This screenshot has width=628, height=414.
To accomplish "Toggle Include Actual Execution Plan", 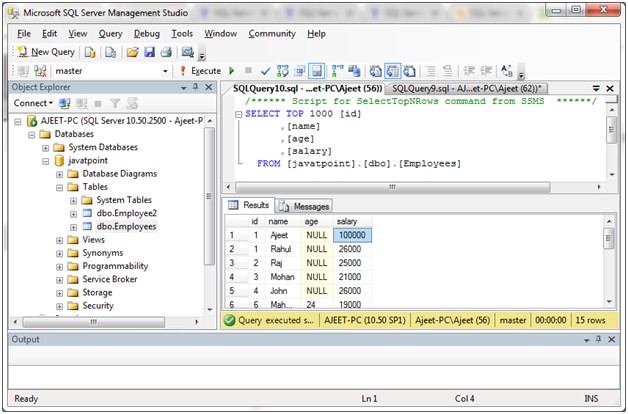I will pyautogui.click(x=337, y=71).
